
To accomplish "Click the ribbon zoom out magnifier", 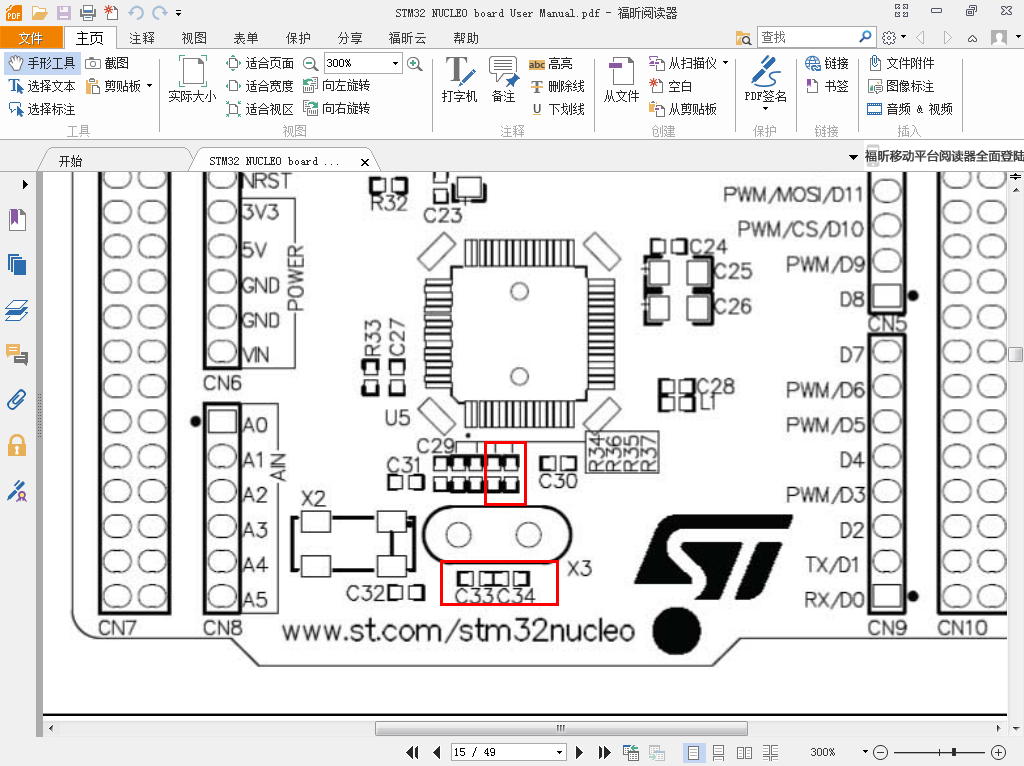I will click(x=311, y=63).
